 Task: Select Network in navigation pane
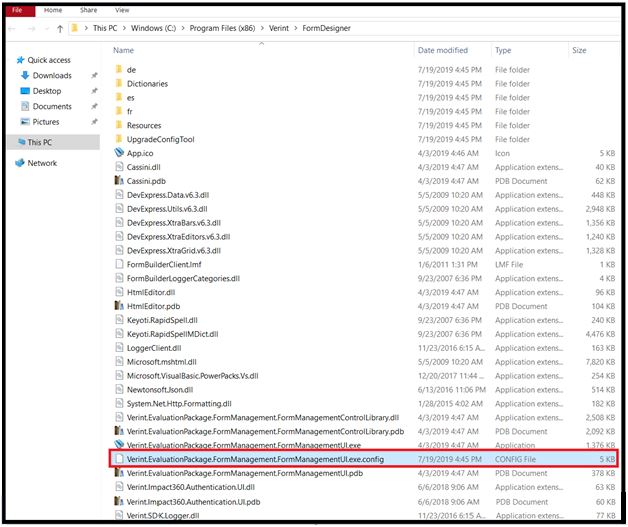(42, 163)
